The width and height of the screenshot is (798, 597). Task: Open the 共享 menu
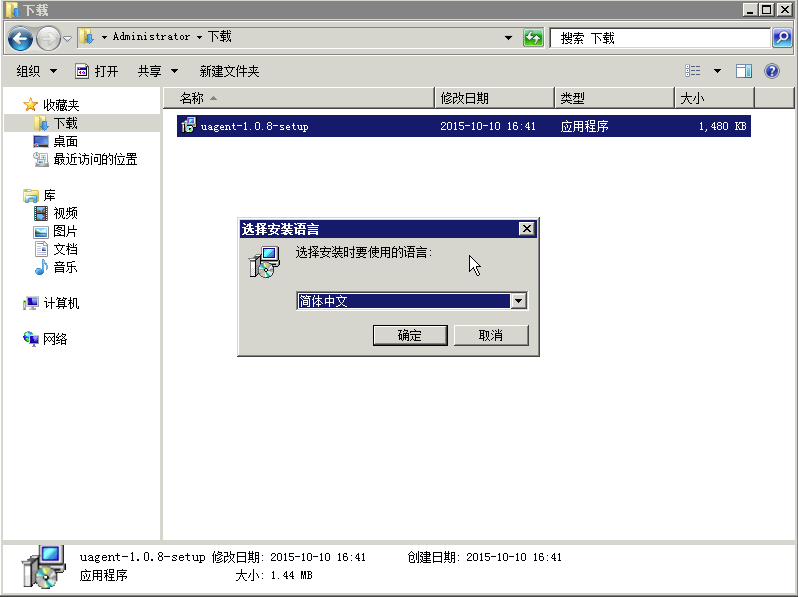tap(157, 71)
